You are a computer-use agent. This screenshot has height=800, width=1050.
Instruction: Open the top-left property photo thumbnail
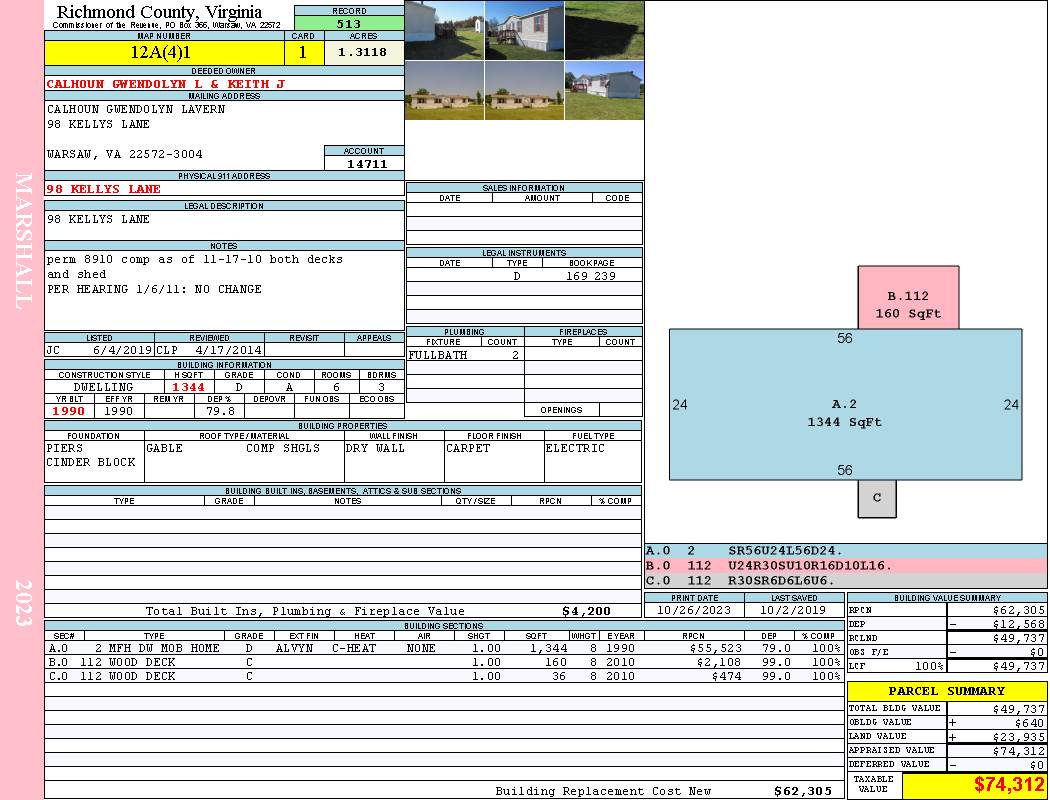pyautogui.click(x=444, y=30)
